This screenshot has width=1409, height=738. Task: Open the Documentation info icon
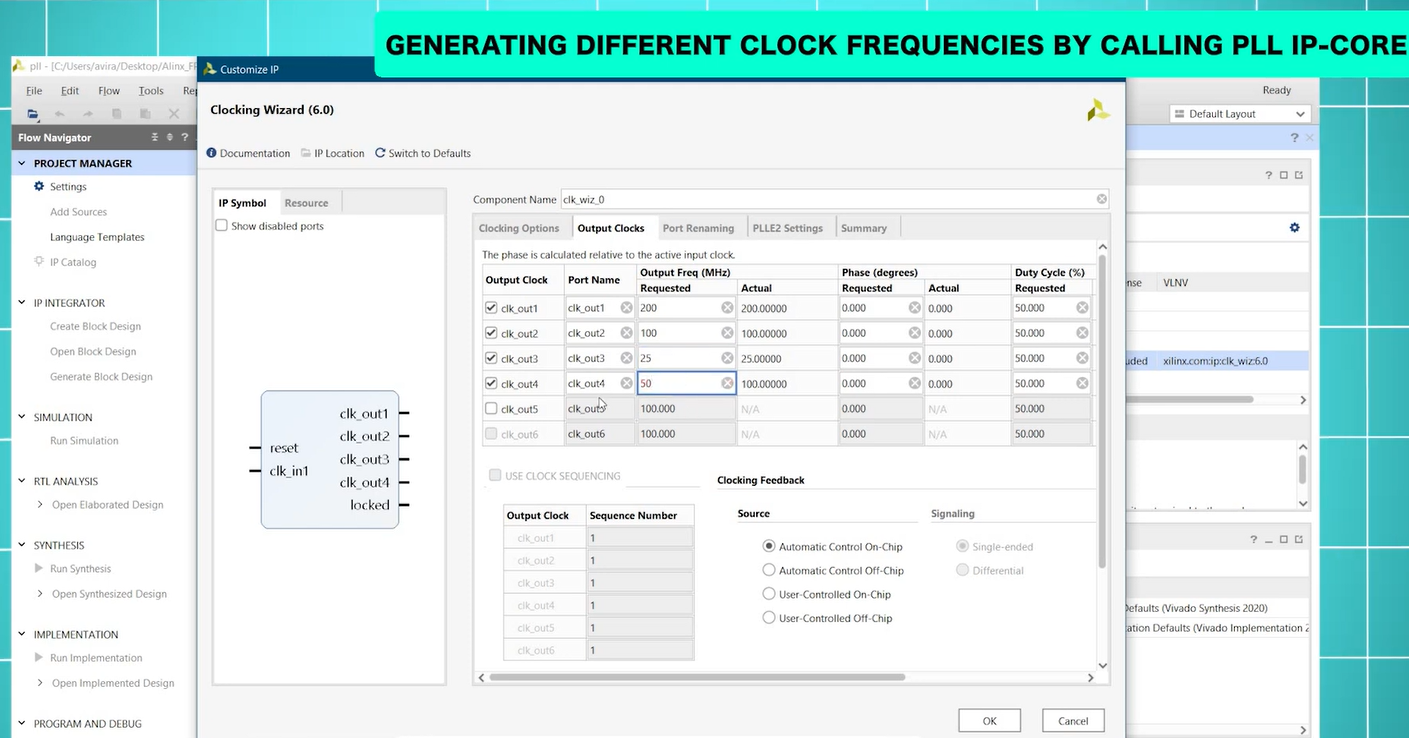click(211, 153)
